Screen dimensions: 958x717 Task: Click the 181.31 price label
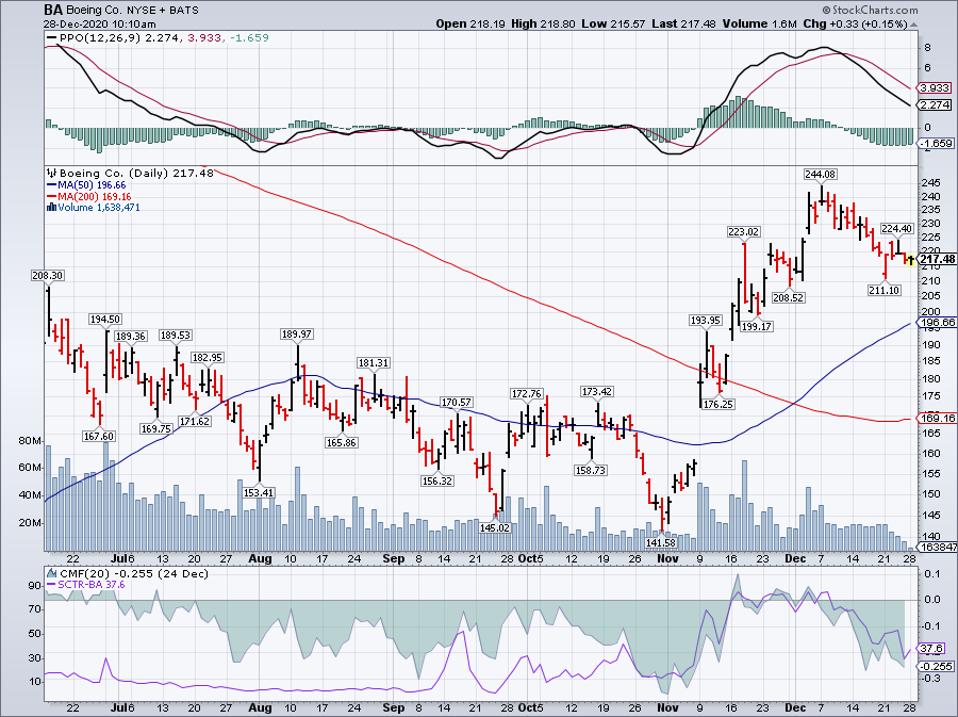tap(373, 363)
